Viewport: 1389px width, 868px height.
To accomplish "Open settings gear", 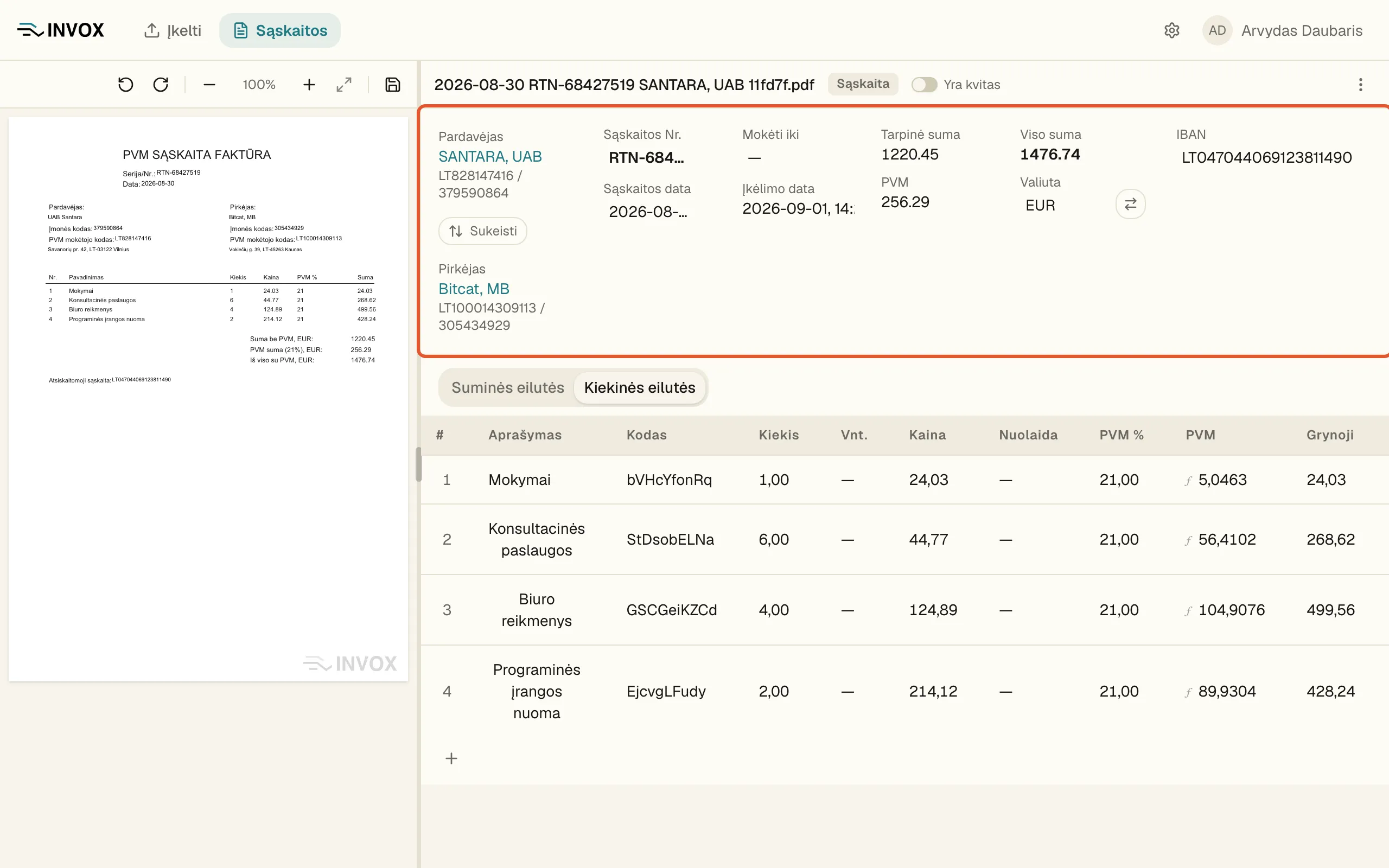I will pyautogui.click(x=1171, y=30).
